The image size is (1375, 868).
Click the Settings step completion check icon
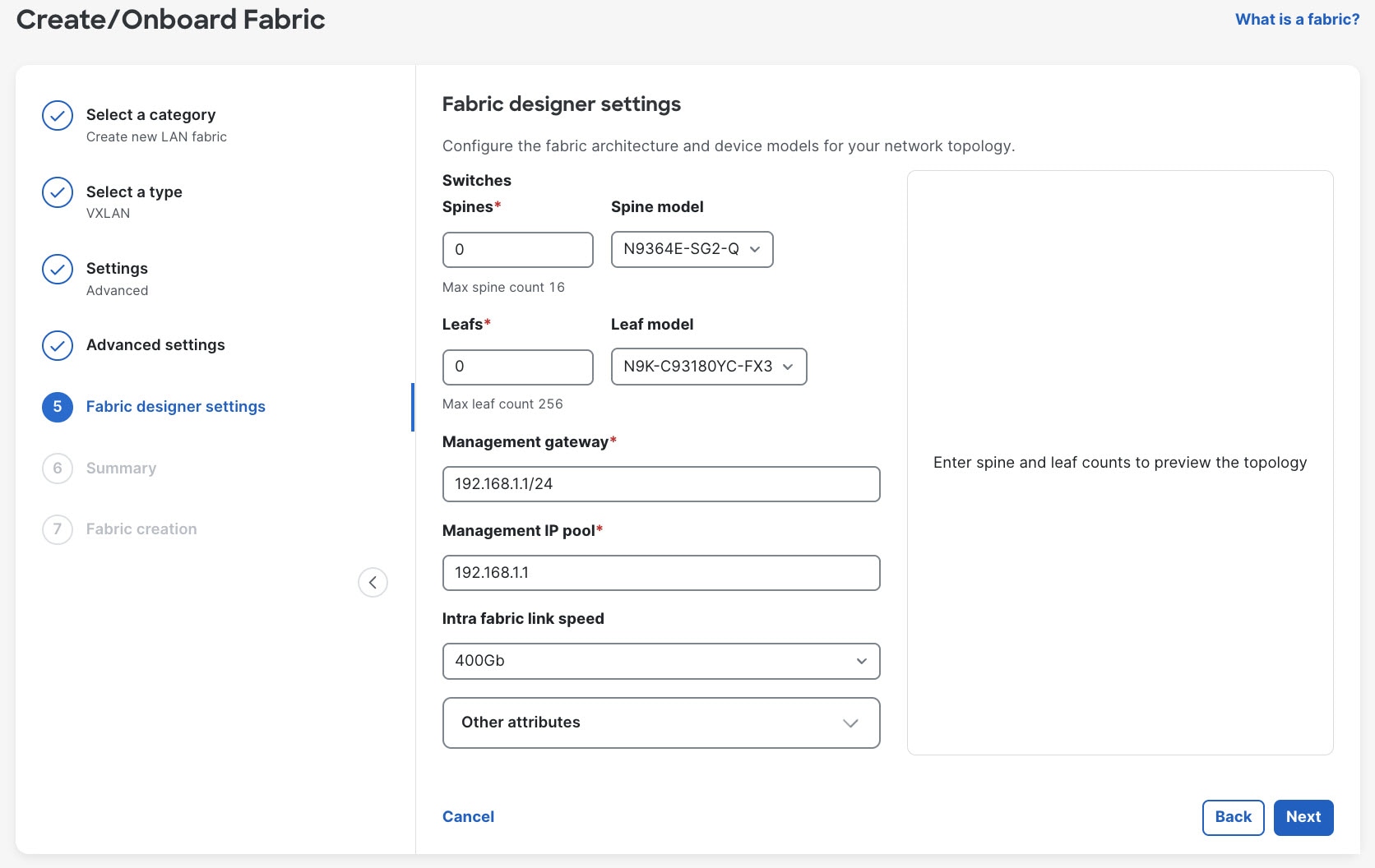point(57,269)
